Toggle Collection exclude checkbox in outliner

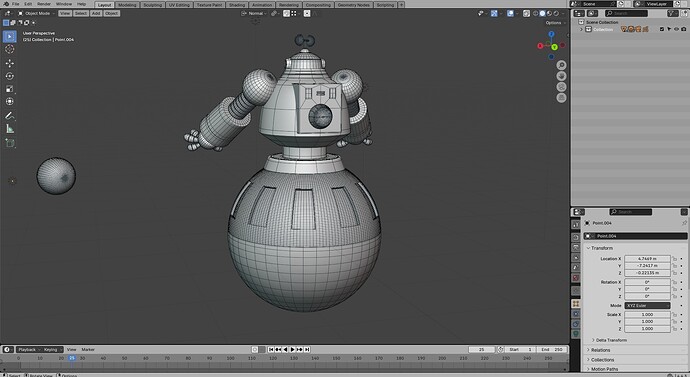[x=661, y=29]
